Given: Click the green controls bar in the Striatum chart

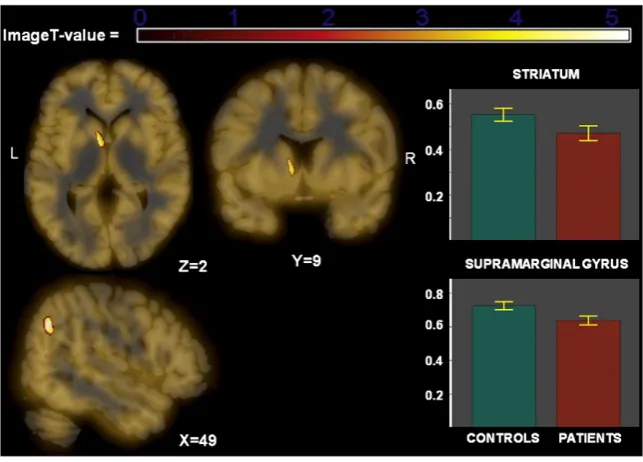Looking at the screenshot, I should [x=503, y=177].
